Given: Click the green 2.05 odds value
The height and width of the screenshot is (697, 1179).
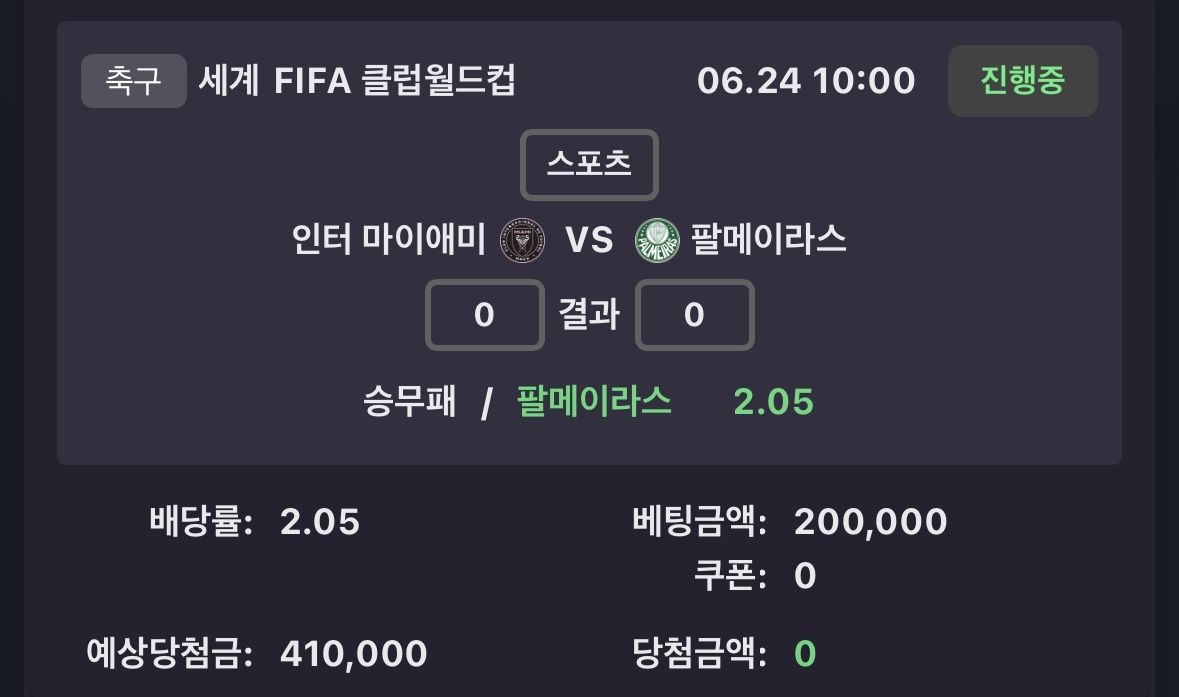Looking at the screenshot, I should pyautogui.click(x=774, y=402).
